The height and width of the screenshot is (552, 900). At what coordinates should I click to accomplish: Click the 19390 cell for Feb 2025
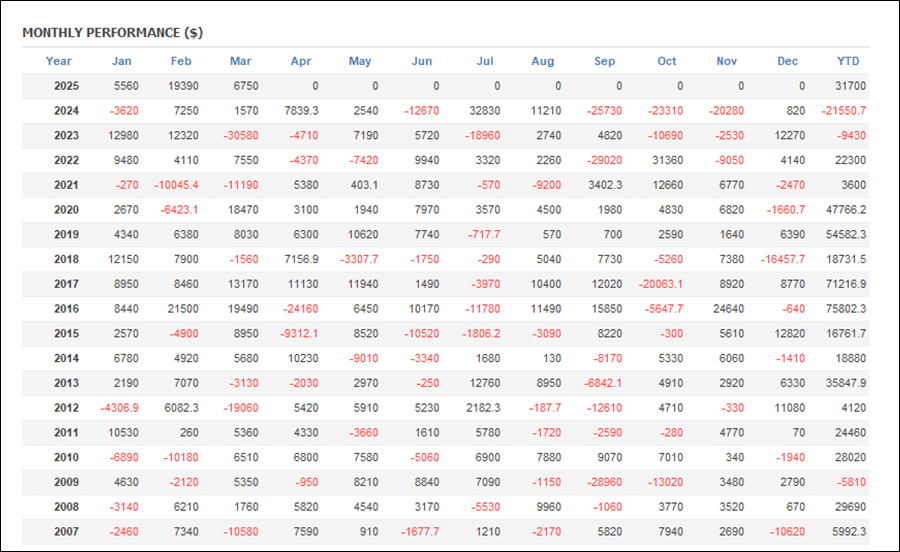[183, 86]
